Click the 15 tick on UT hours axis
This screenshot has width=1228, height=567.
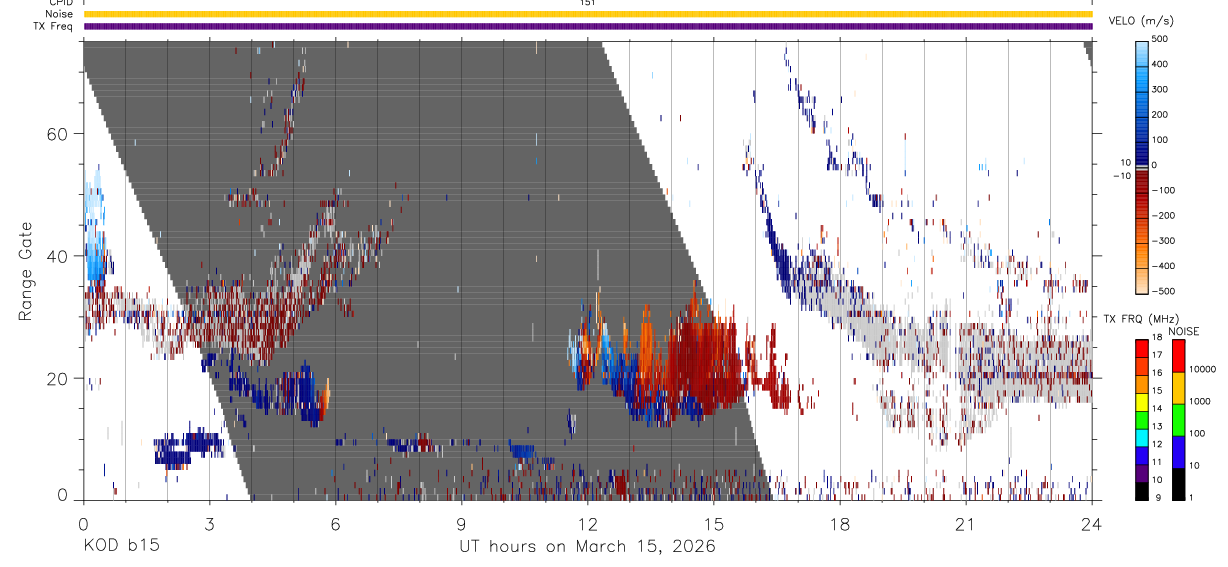(713, 523)
